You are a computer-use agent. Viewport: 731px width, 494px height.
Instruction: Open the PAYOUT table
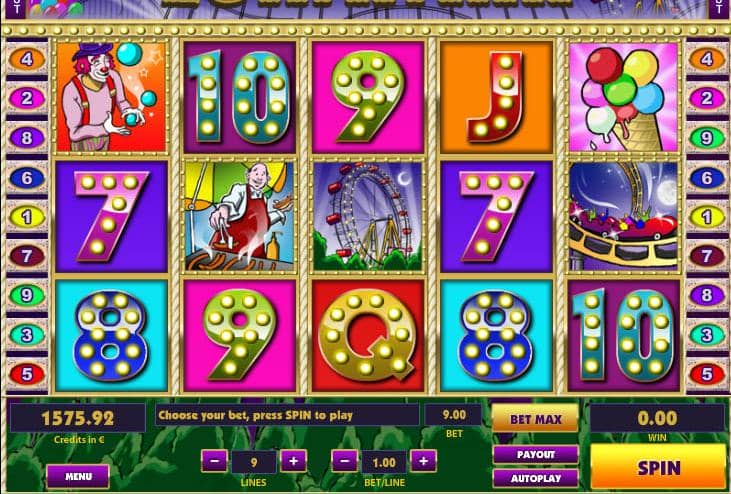click(x=536, y=454)
